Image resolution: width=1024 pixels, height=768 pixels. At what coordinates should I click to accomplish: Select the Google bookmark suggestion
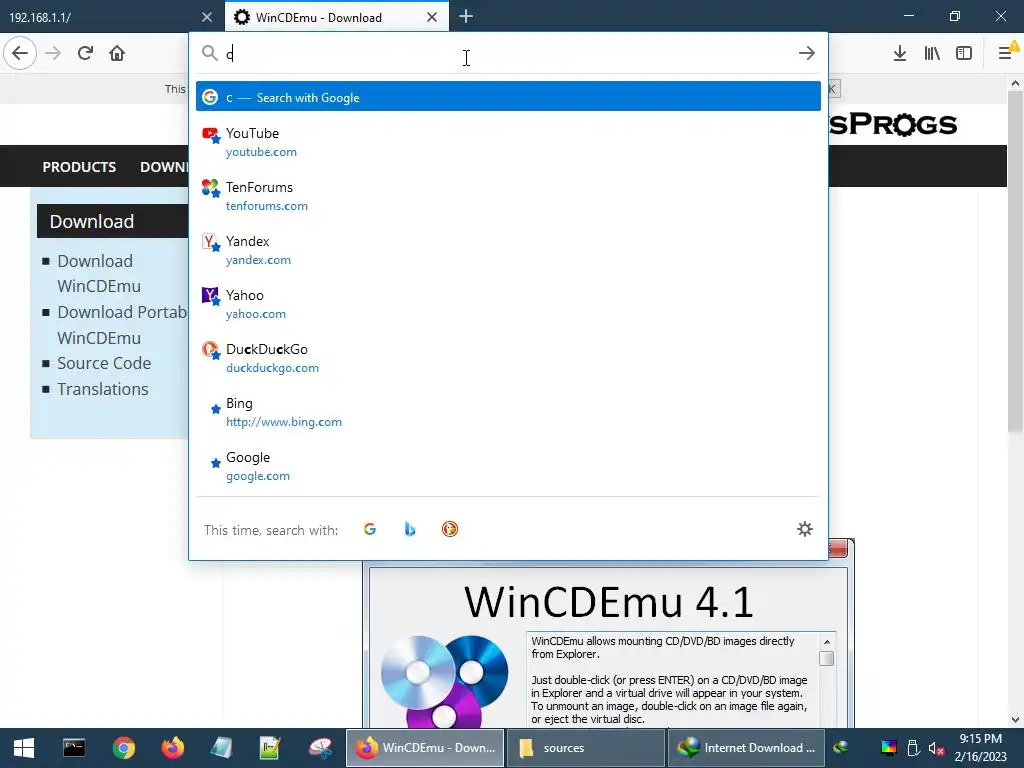coord(508,466)
